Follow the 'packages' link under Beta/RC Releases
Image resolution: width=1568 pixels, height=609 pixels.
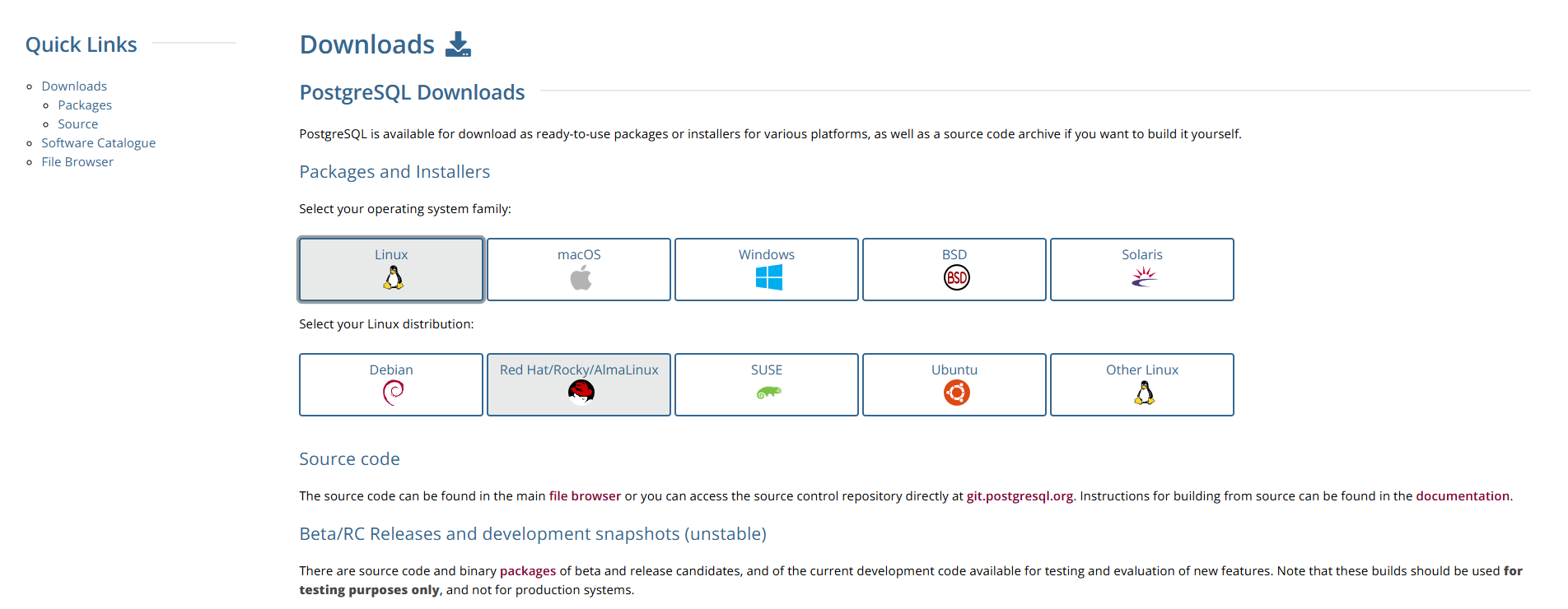point(528,571)
